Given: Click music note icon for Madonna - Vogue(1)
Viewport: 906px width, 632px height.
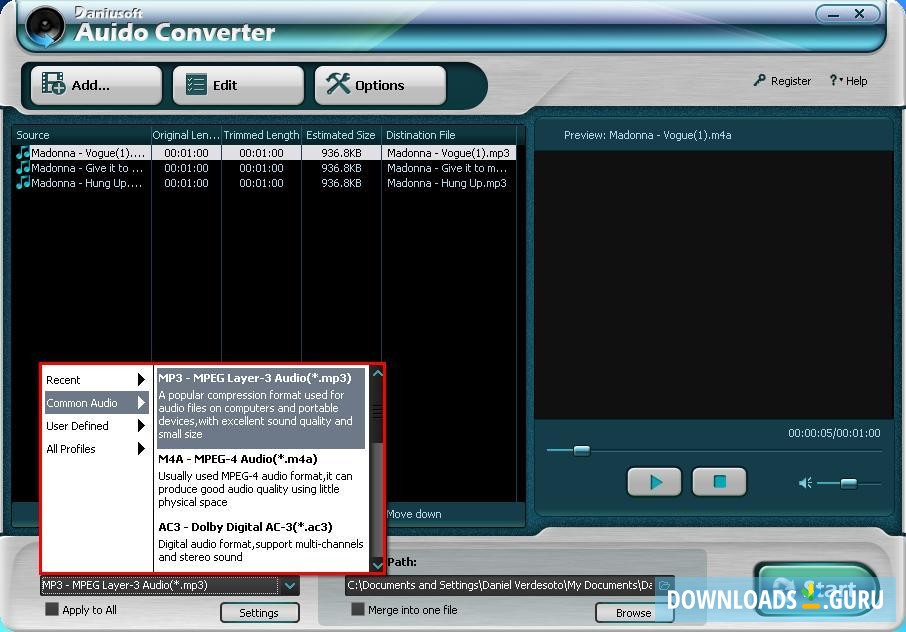Looking at the screenshot, I should tap(23, 153).
